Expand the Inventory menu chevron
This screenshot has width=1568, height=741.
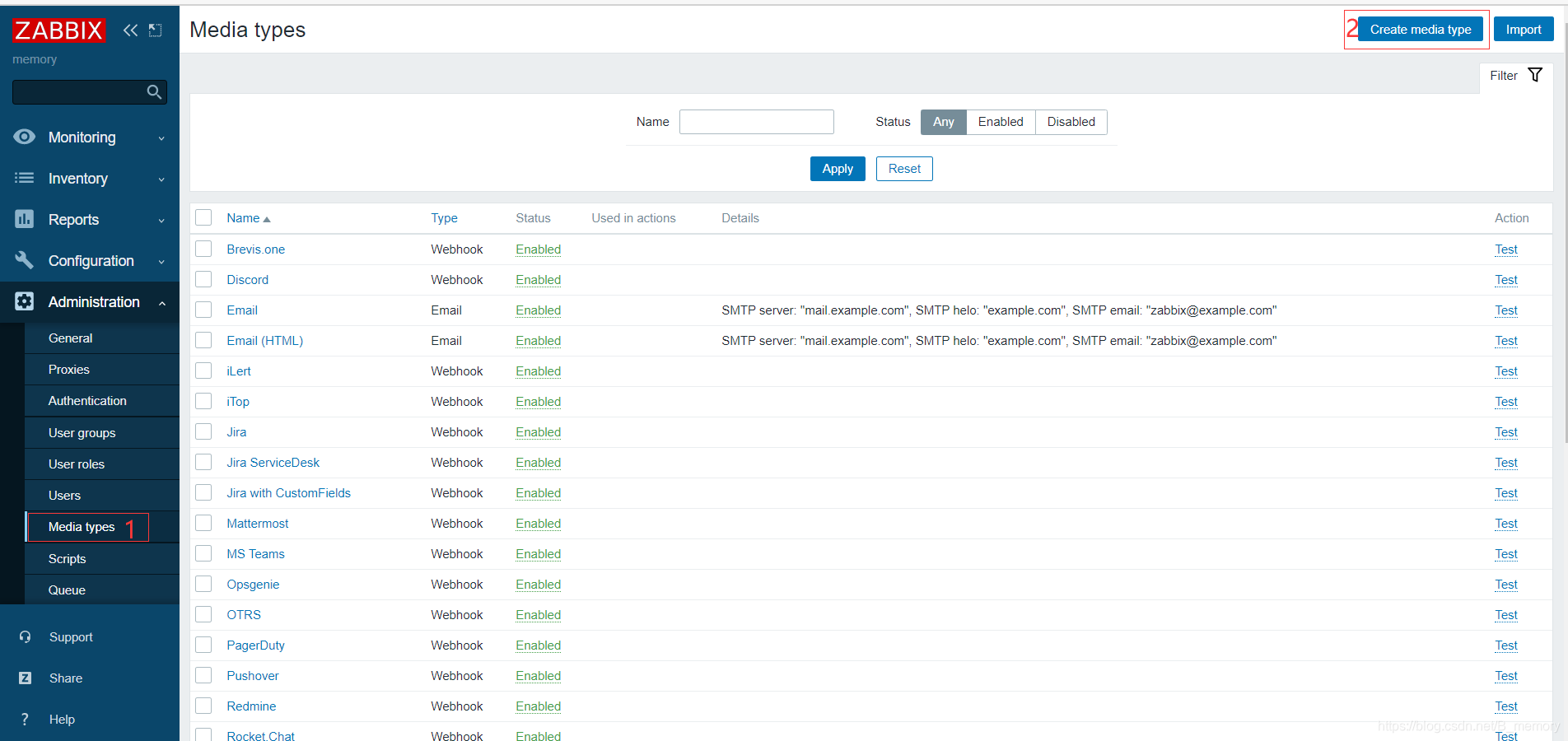click(161, 179)
